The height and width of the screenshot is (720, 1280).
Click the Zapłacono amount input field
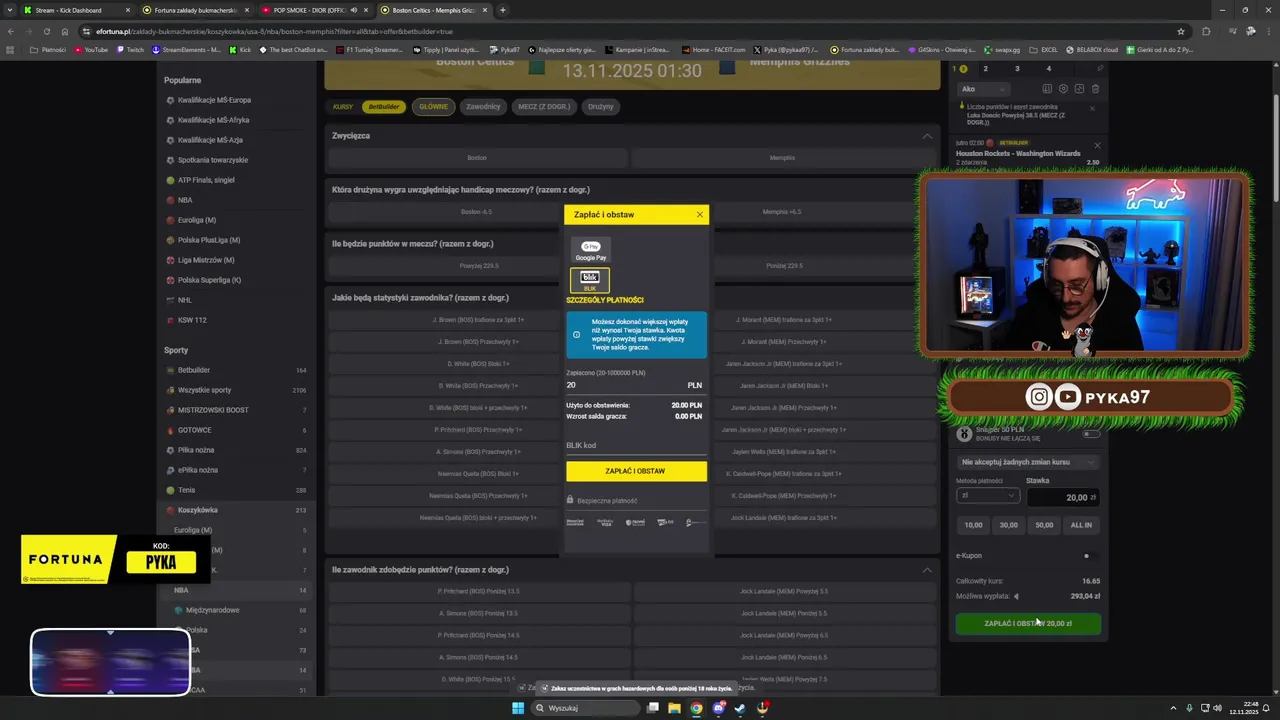coord(636,385)
